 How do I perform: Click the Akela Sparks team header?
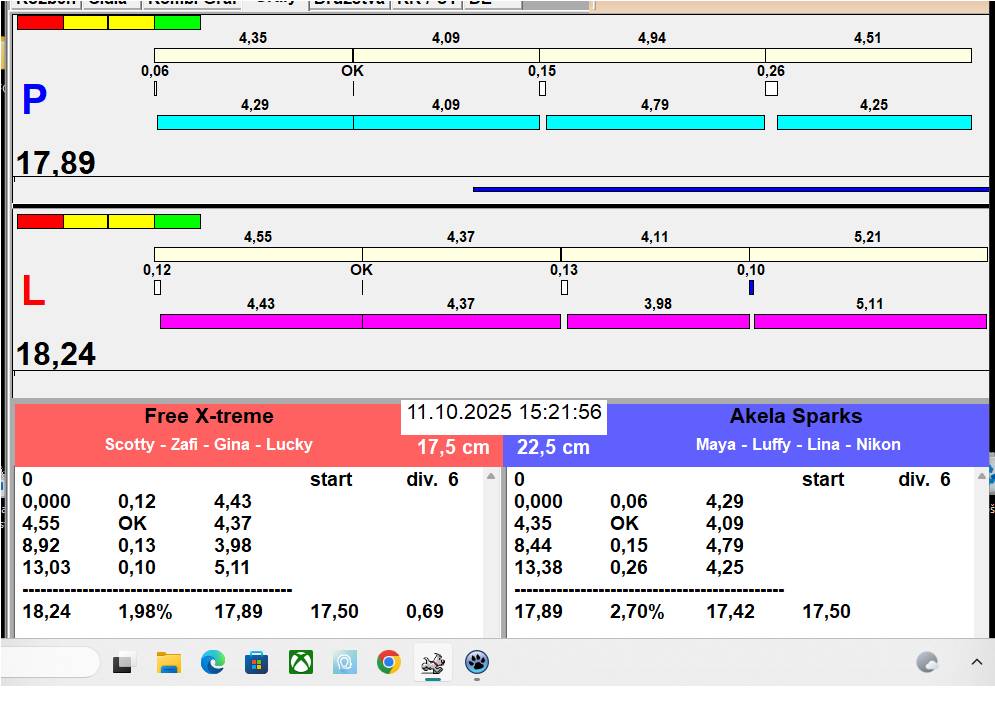pyautogui.click(x=795, y=417)
